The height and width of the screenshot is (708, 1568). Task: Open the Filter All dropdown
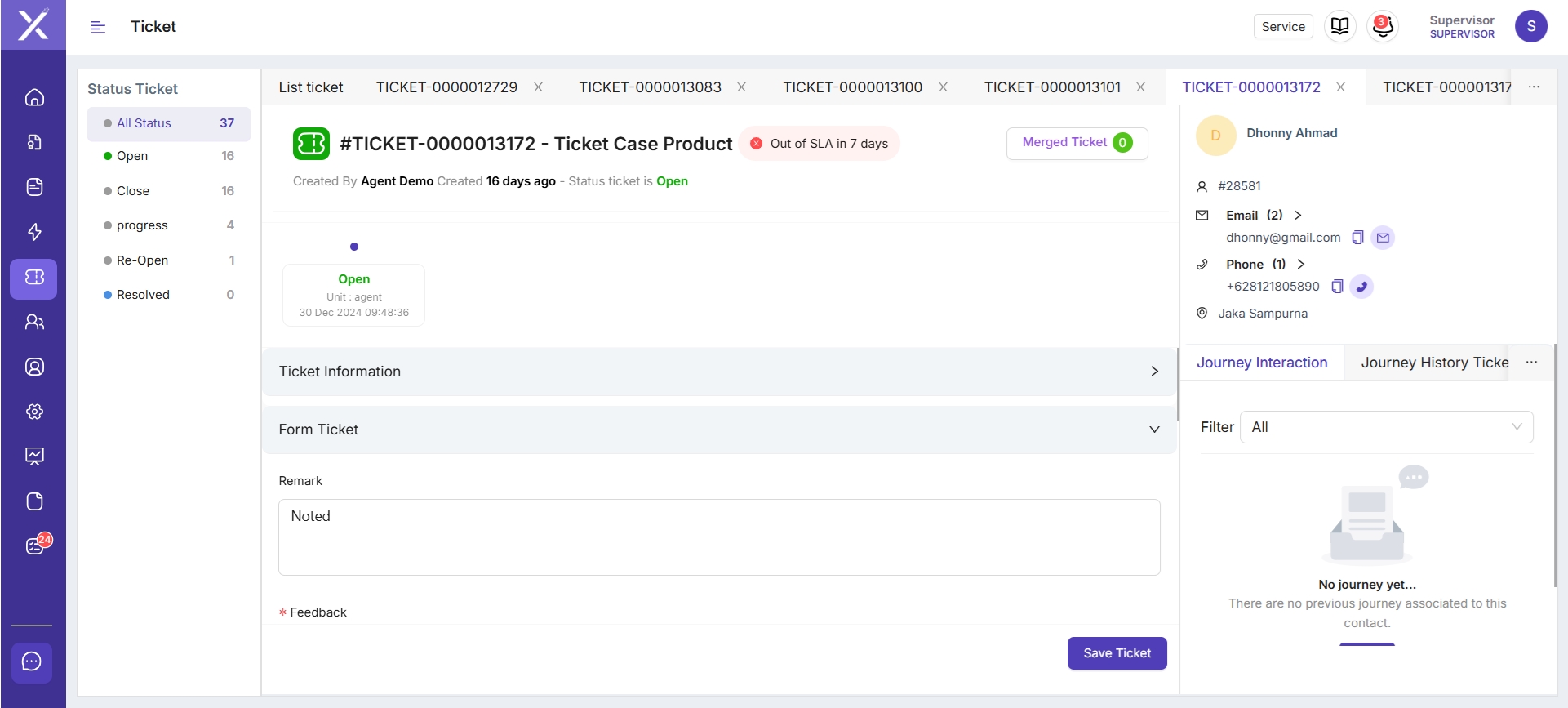click(1386, 427)
